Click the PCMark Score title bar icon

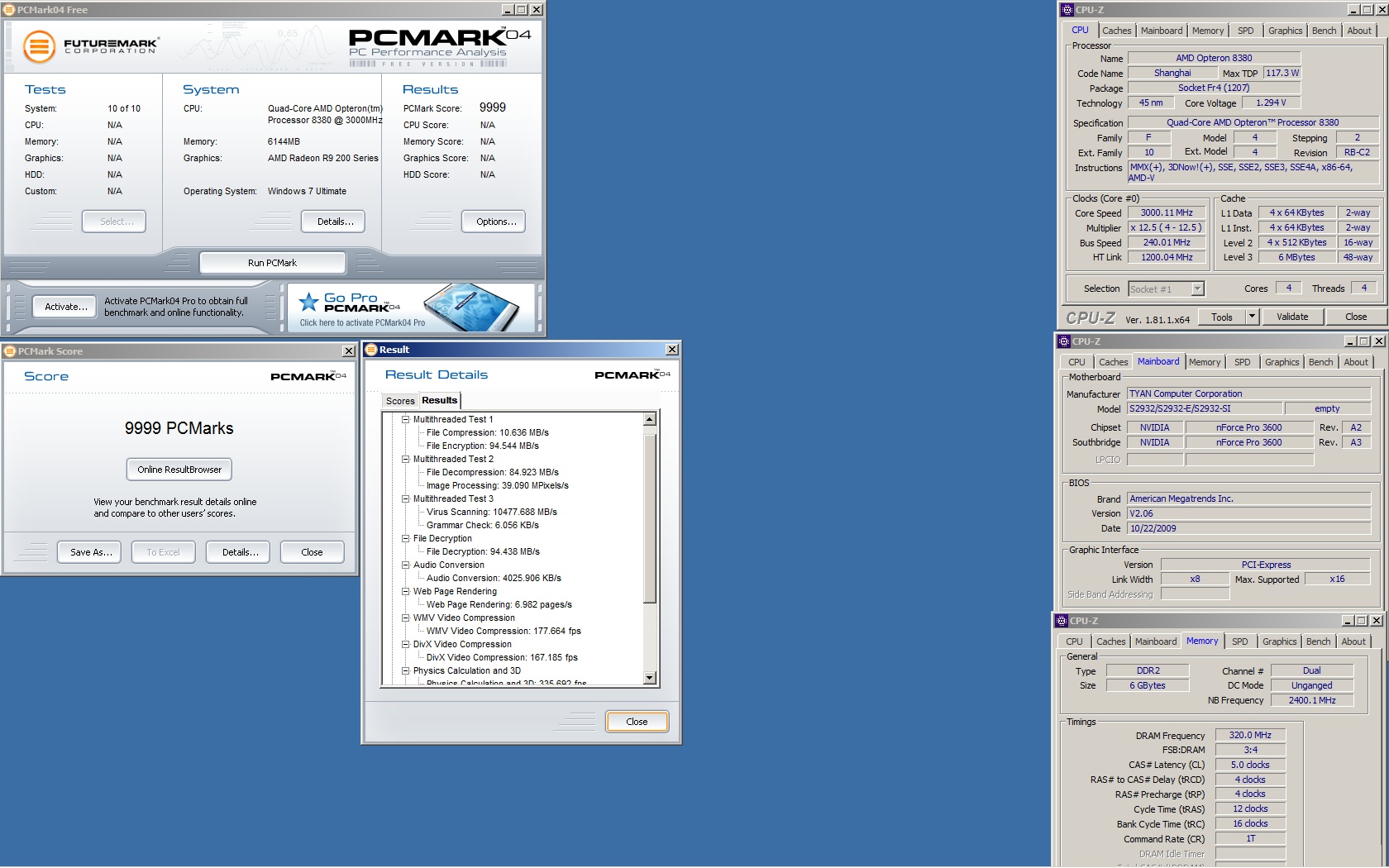[10, 351]
